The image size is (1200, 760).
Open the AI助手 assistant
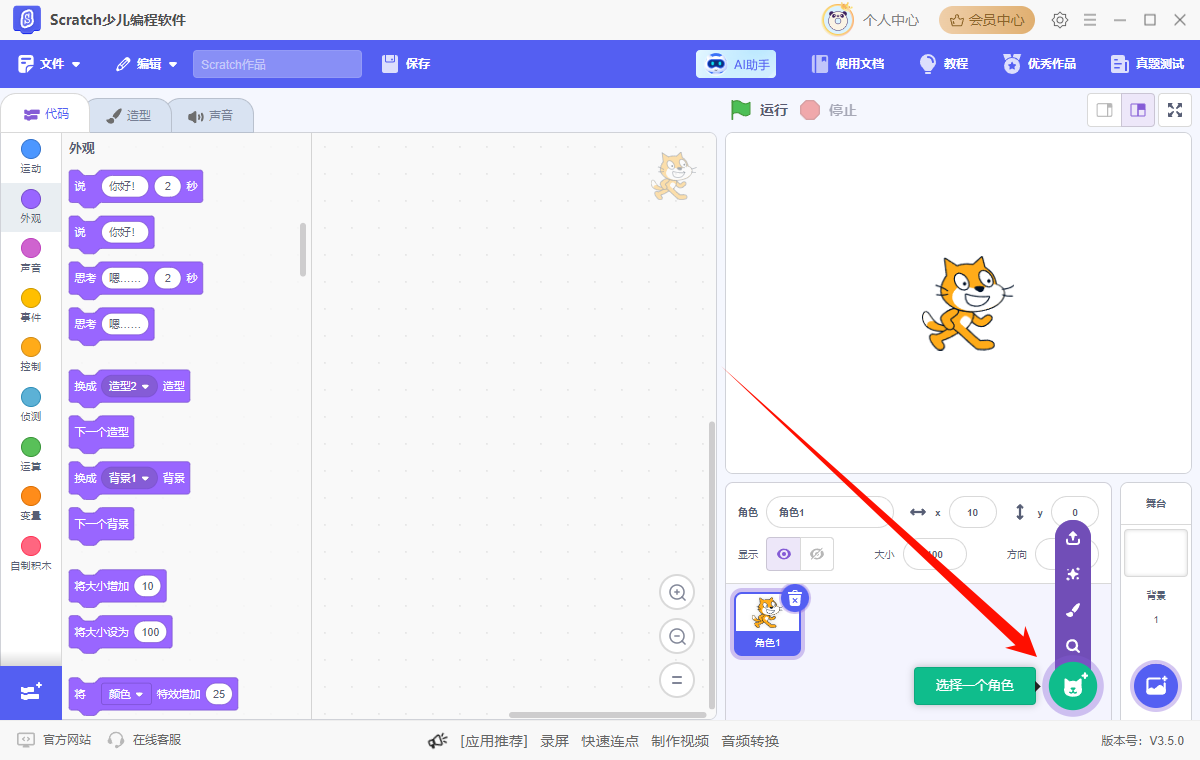(736, 63)
